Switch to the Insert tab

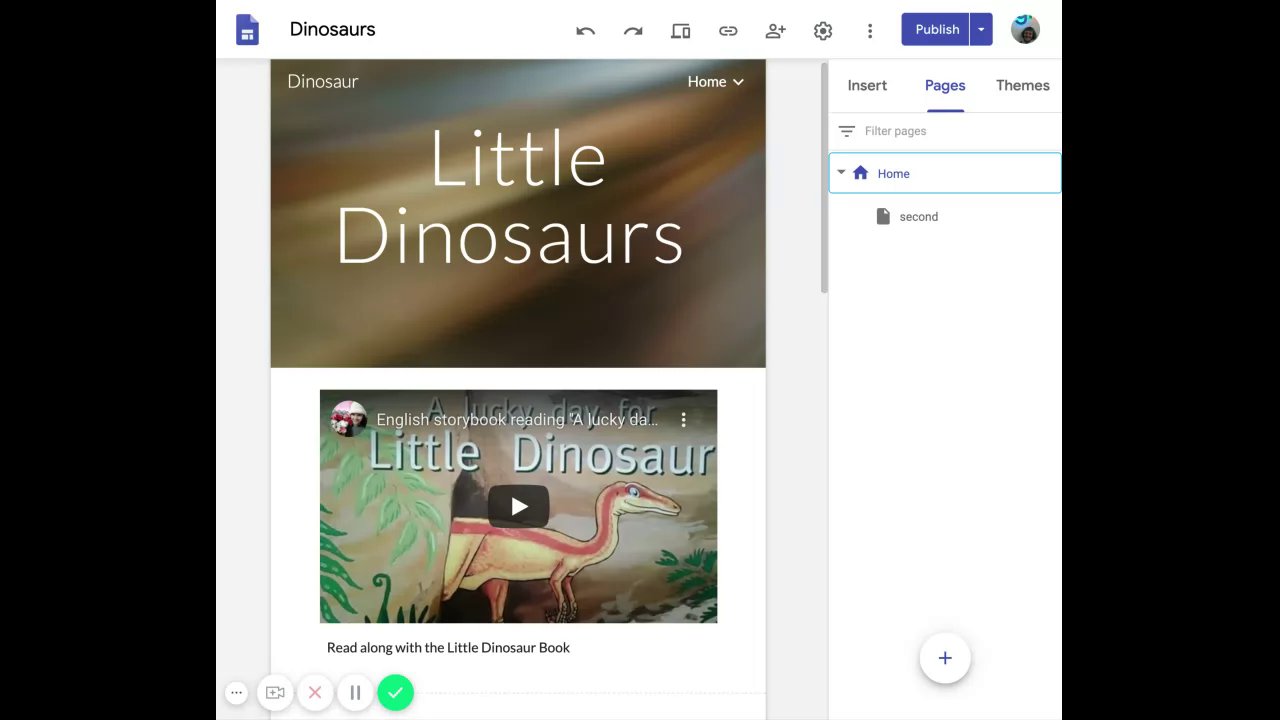point(867,85)
